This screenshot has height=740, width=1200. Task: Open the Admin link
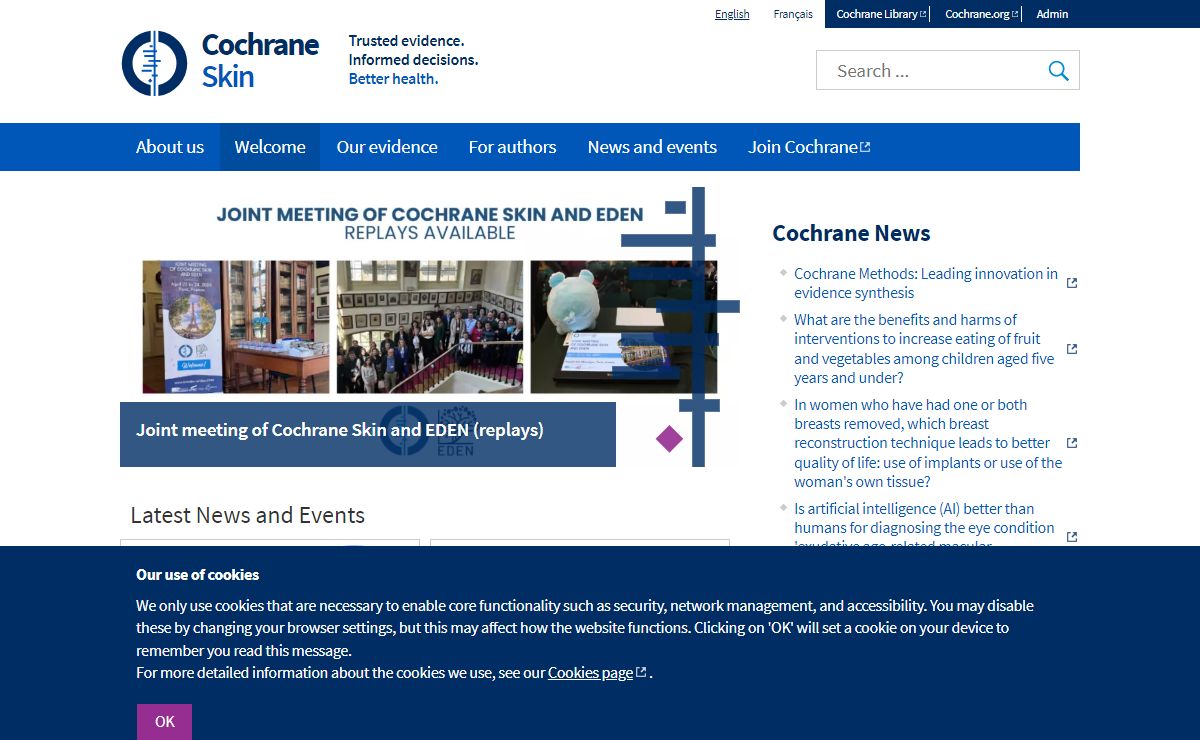tap(1052, 14)
